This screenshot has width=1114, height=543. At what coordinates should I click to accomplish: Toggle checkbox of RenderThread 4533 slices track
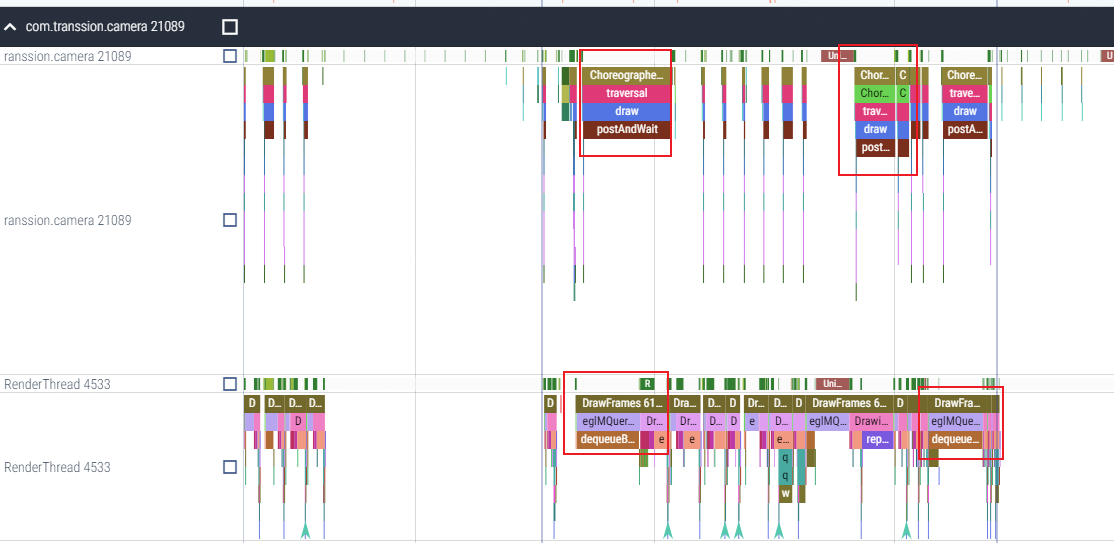point(229,467)
